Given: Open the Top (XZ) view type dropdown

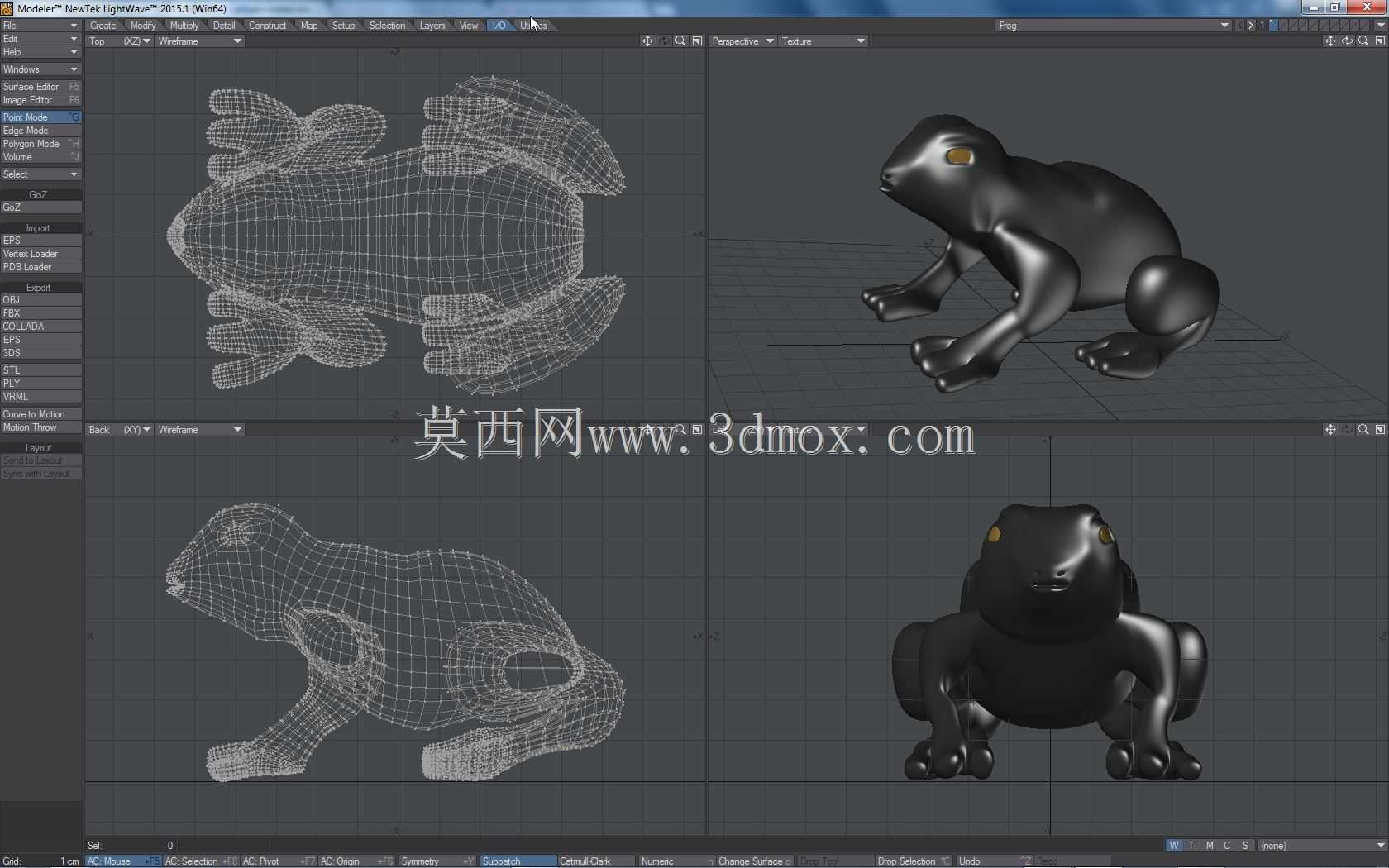Looking at the screenshot, I should point(120,41).
